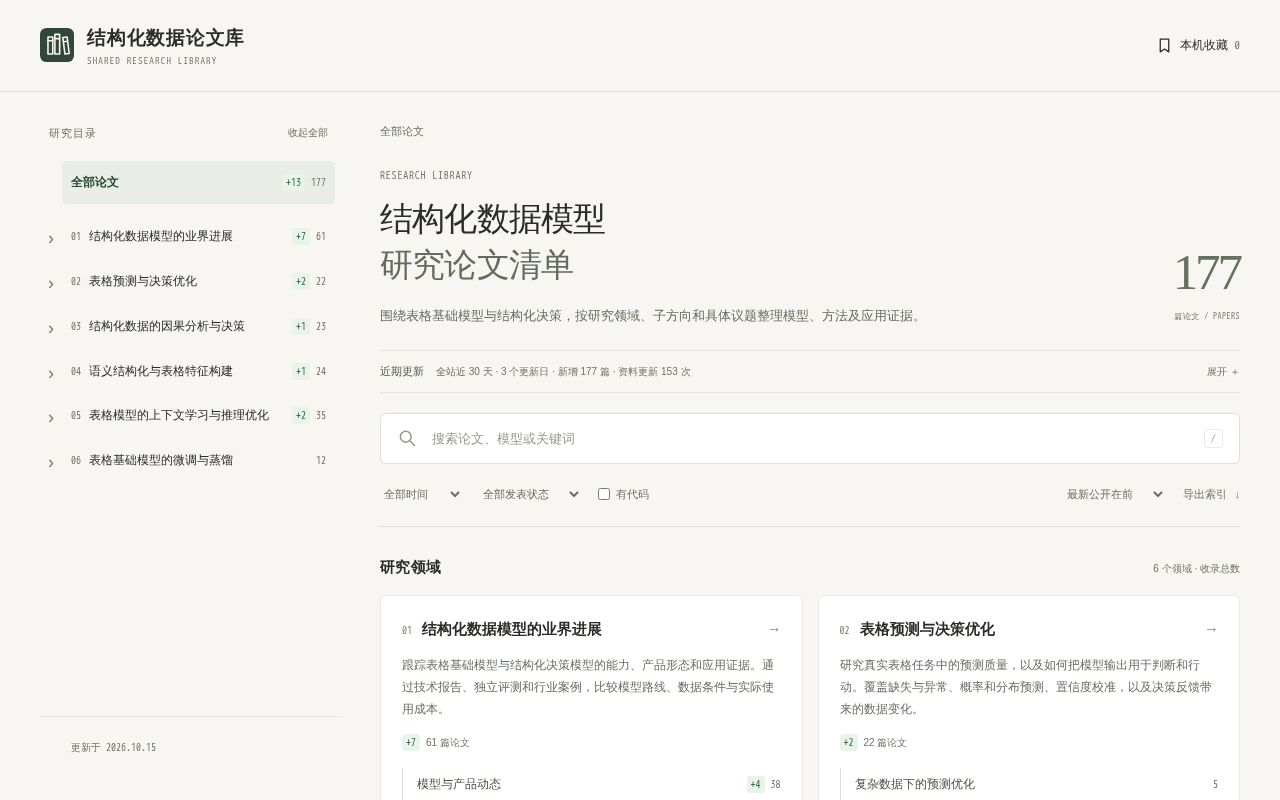This screenshot has height=800, width=1280.
Task: Open the 模型与产品动态 sub-topic row
Action: point(598,784)
